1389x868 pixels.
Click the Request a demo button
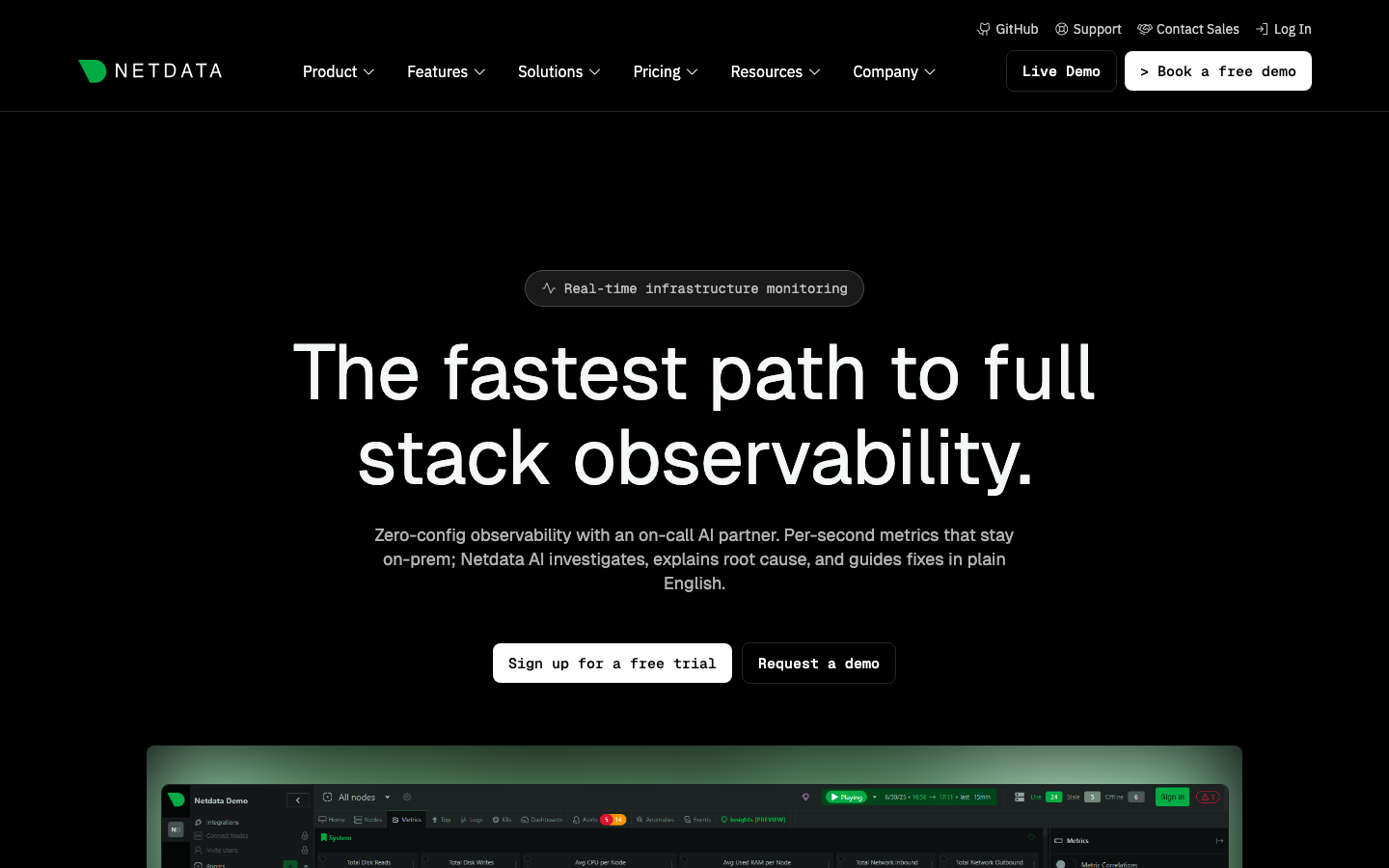pyautogui.click(x=819, y=663)
